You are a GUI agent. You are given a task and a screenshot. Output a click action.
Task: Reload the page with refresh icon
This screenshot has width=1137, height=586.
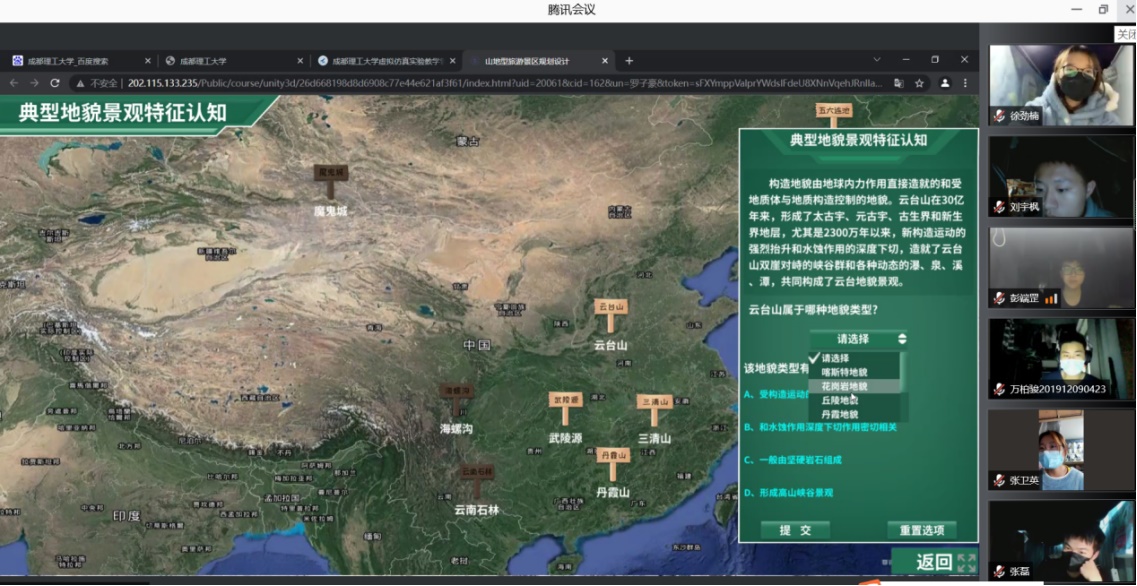click(56, 83)
